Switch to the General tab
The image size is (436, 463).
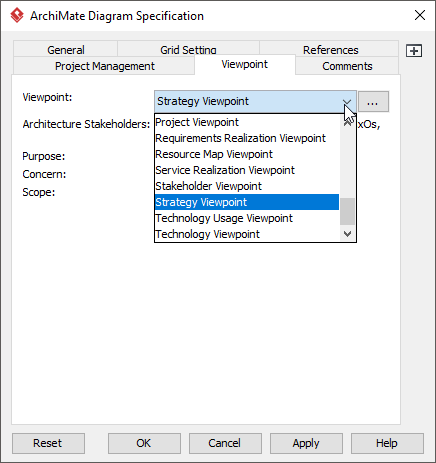[66, 49]
